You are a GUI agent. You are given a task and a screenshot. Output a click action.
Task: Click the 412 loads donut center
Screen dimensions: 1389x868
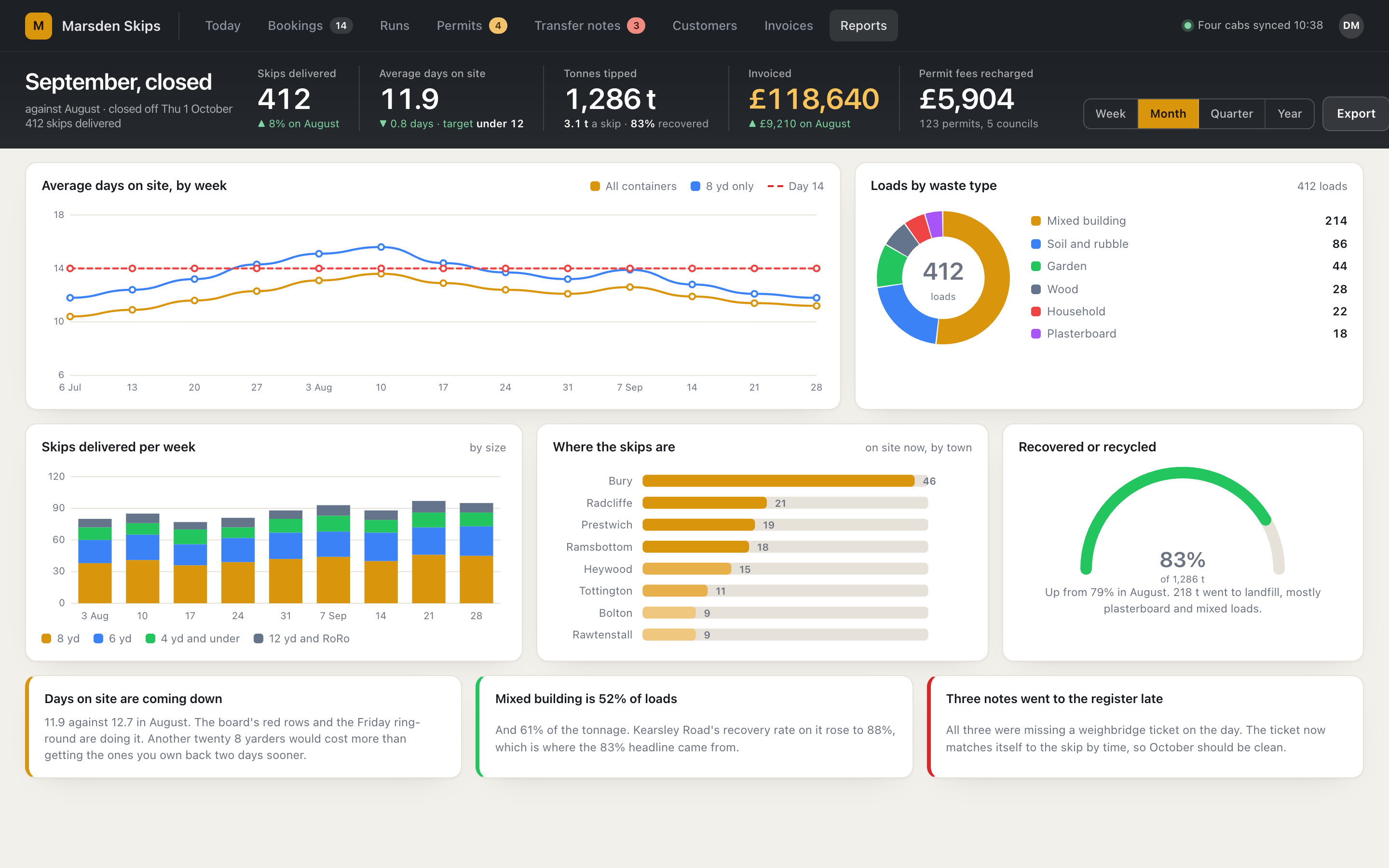pos(943,278)
